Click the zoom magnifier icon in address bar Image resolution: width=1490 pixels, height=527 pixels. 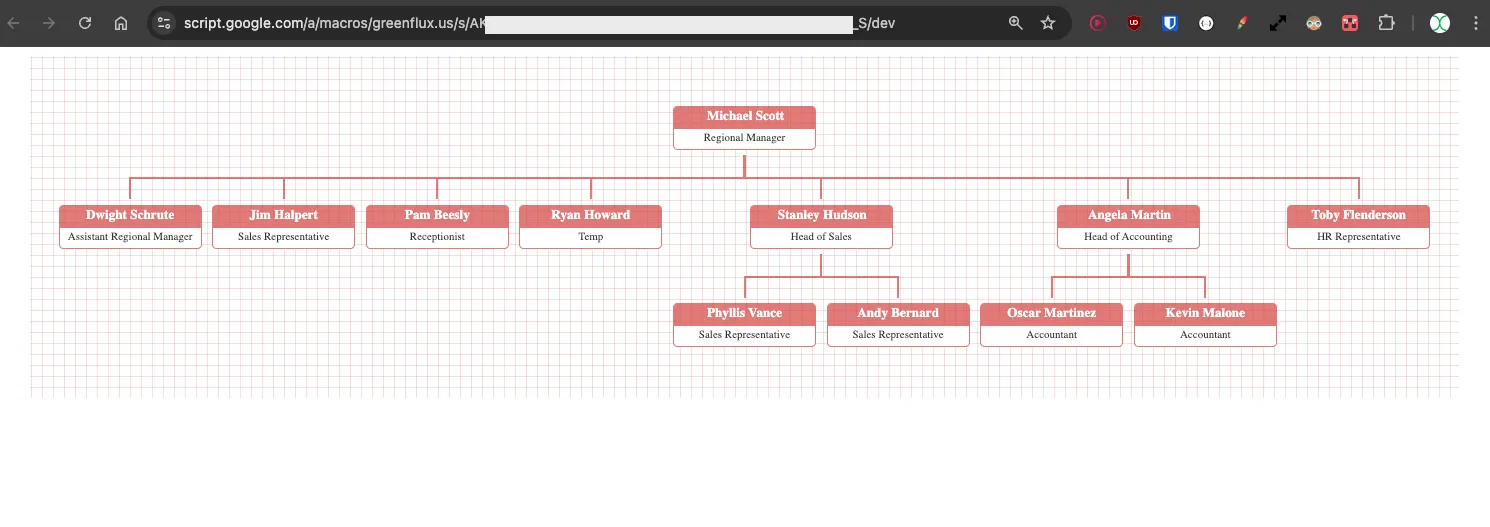(x=1016, y=23)
